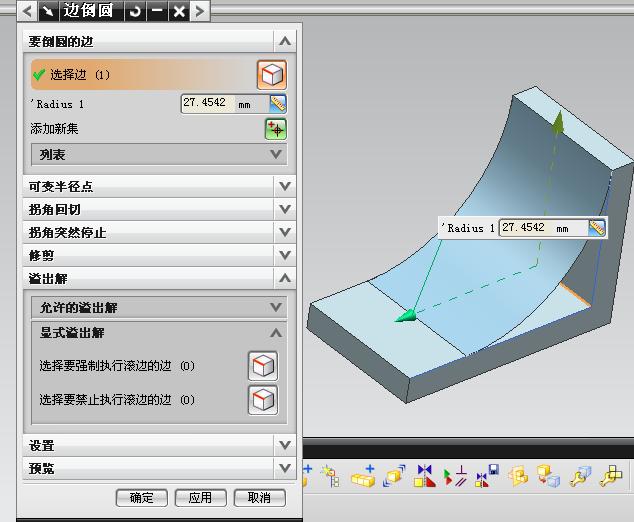Screen dimensions: 634x522
Task: Expand the 列表 list group
Action: point(276,154)
